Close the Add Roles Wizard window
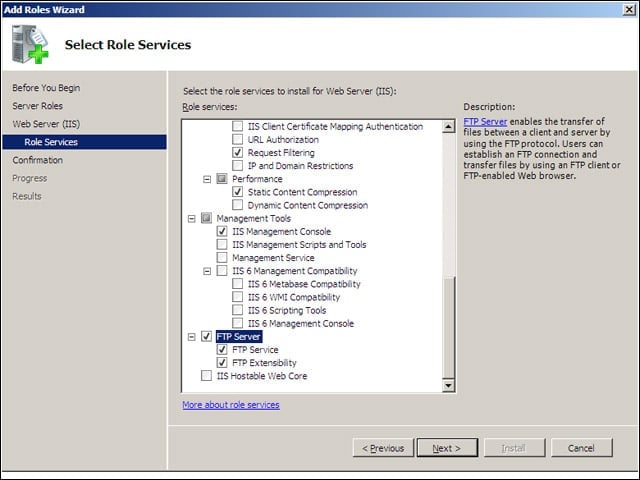 (629, 9)
